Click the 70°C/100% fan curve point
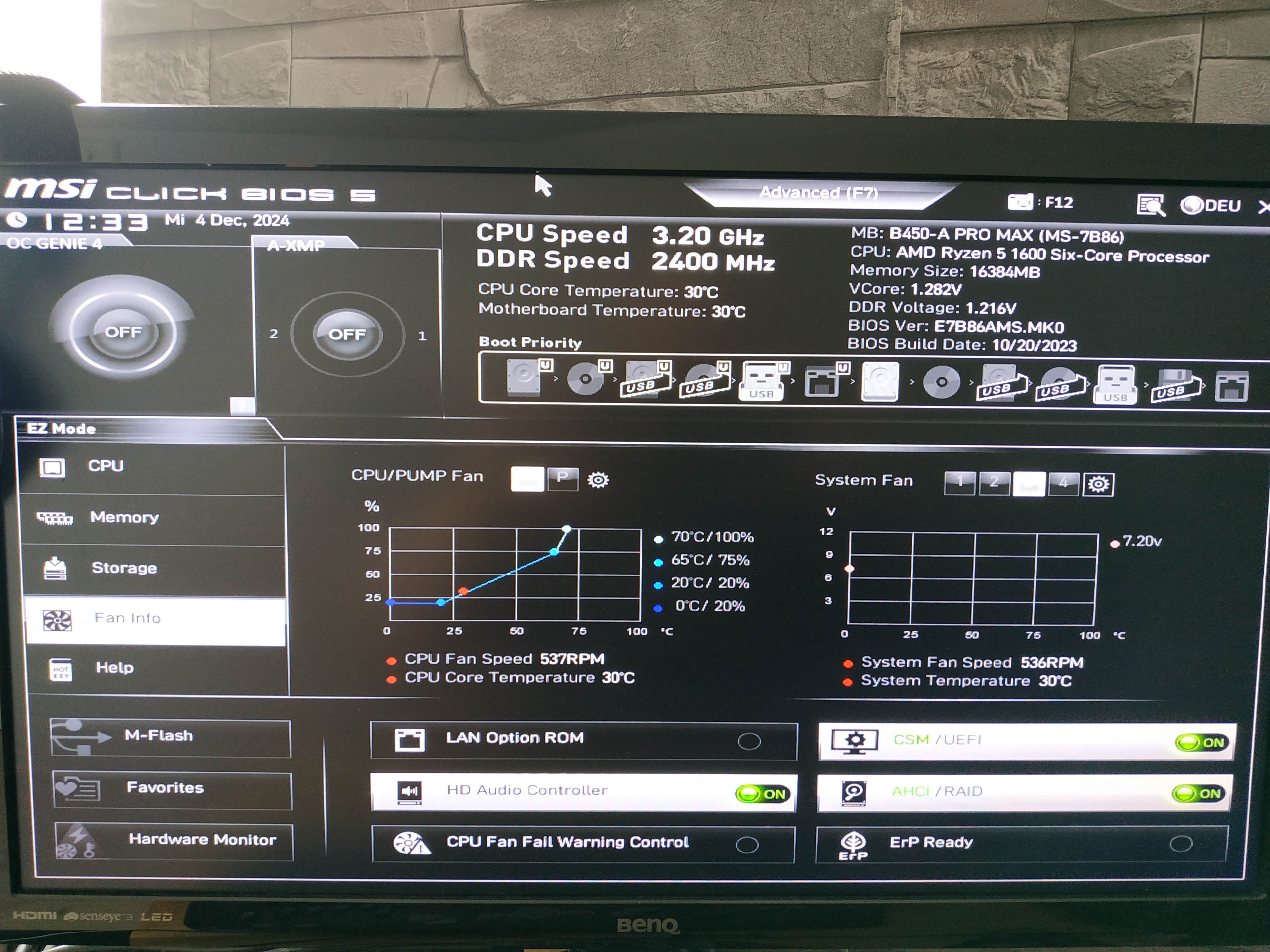Screen dimensions: 1270x952 coord(567,529)
